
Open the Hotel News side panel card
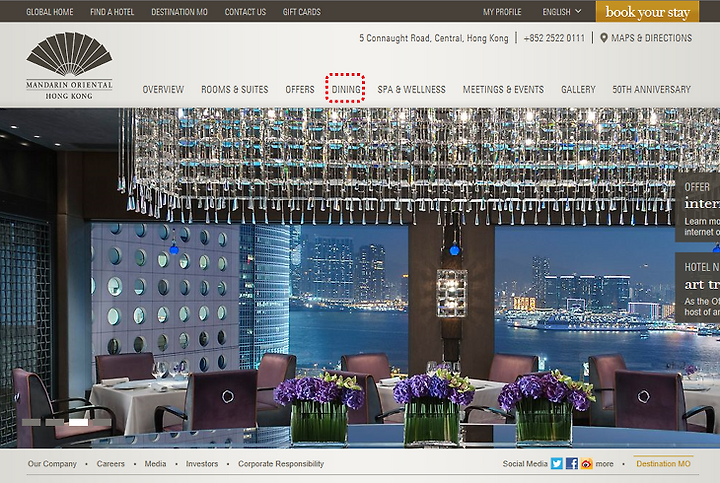[698, 287]
